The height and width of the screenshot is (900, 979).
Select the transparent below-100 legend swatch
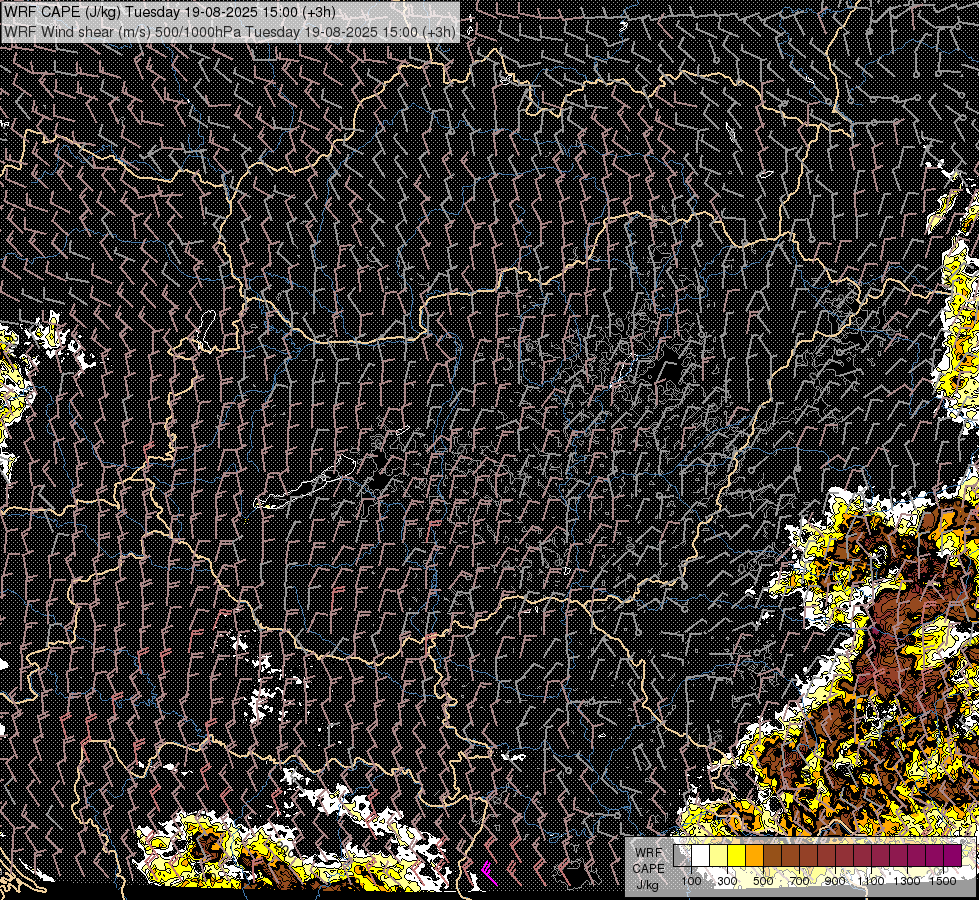point(682,855)
